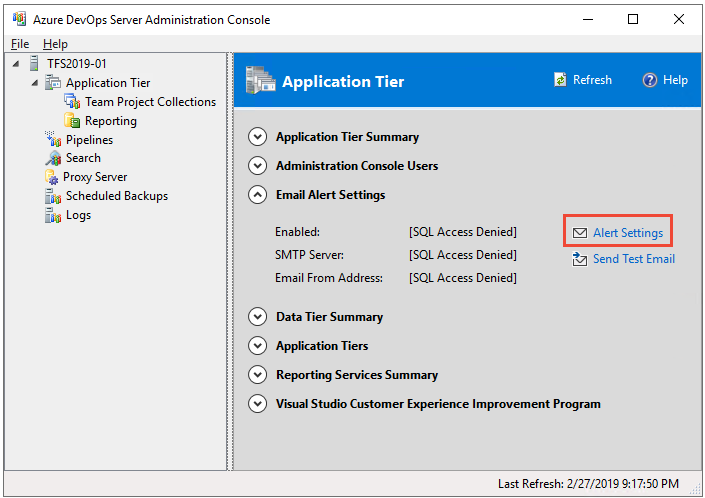Select the TFS2019-01 tree label
Screen dimensions: 705x498
coord(76,64)
